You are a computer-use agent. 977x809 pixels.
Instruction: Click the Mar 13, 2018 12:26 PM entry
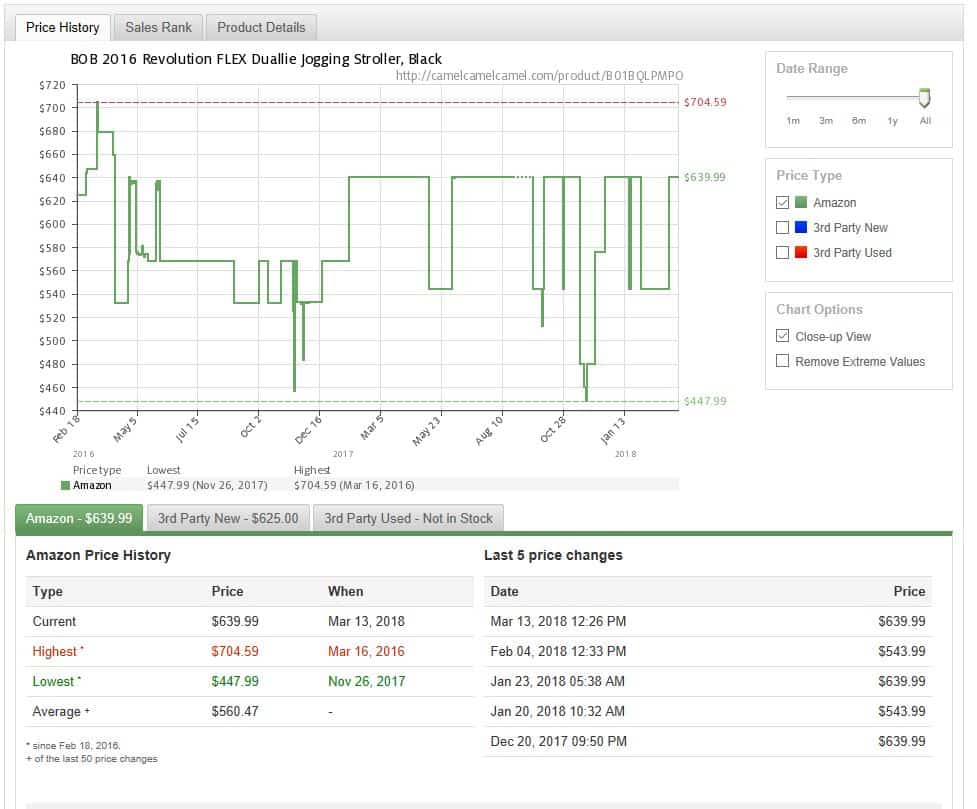558,621
